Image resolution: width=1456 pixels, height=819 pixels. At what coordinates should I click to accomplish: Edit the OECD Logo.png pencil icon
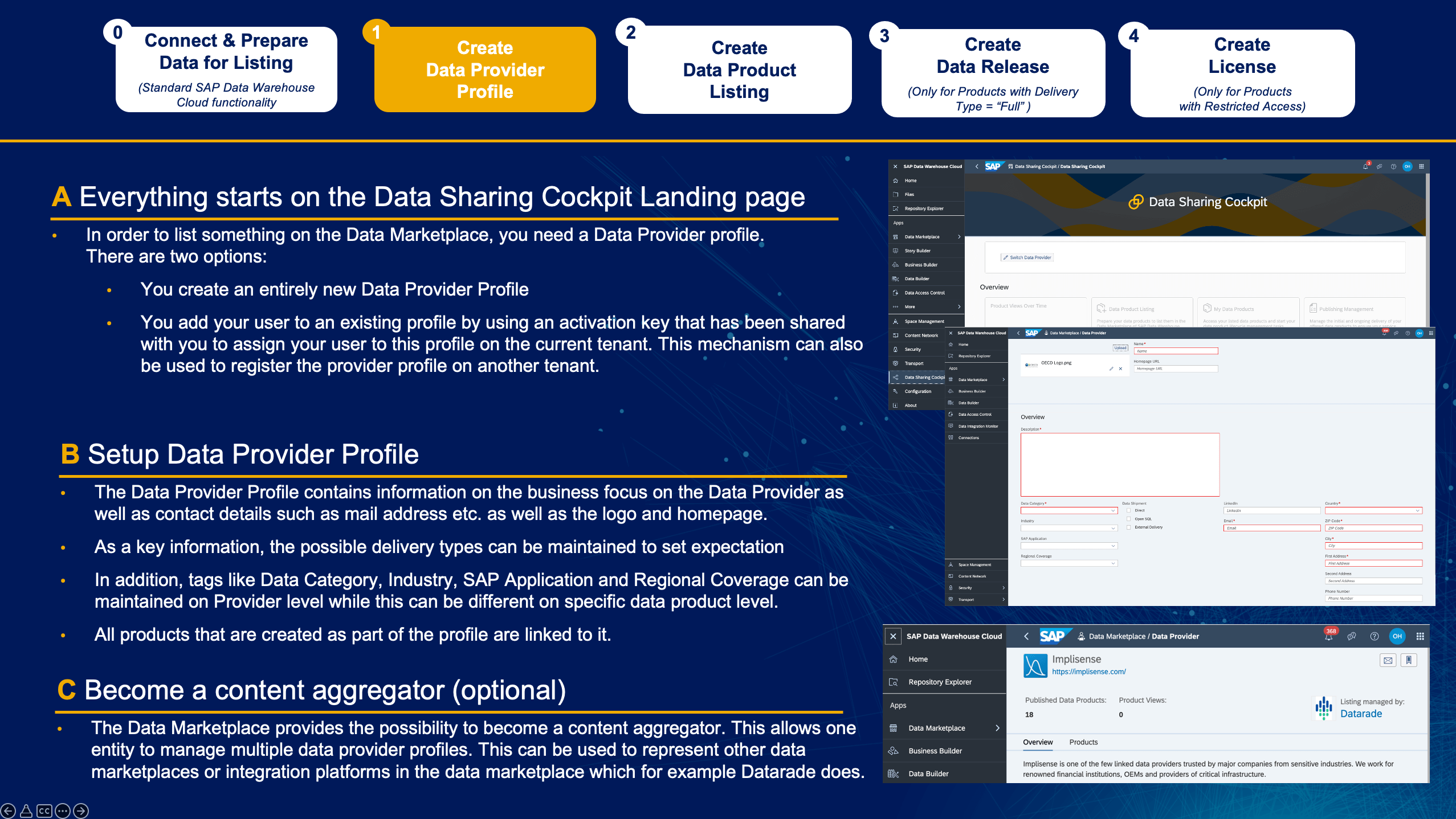[1111, 368]
